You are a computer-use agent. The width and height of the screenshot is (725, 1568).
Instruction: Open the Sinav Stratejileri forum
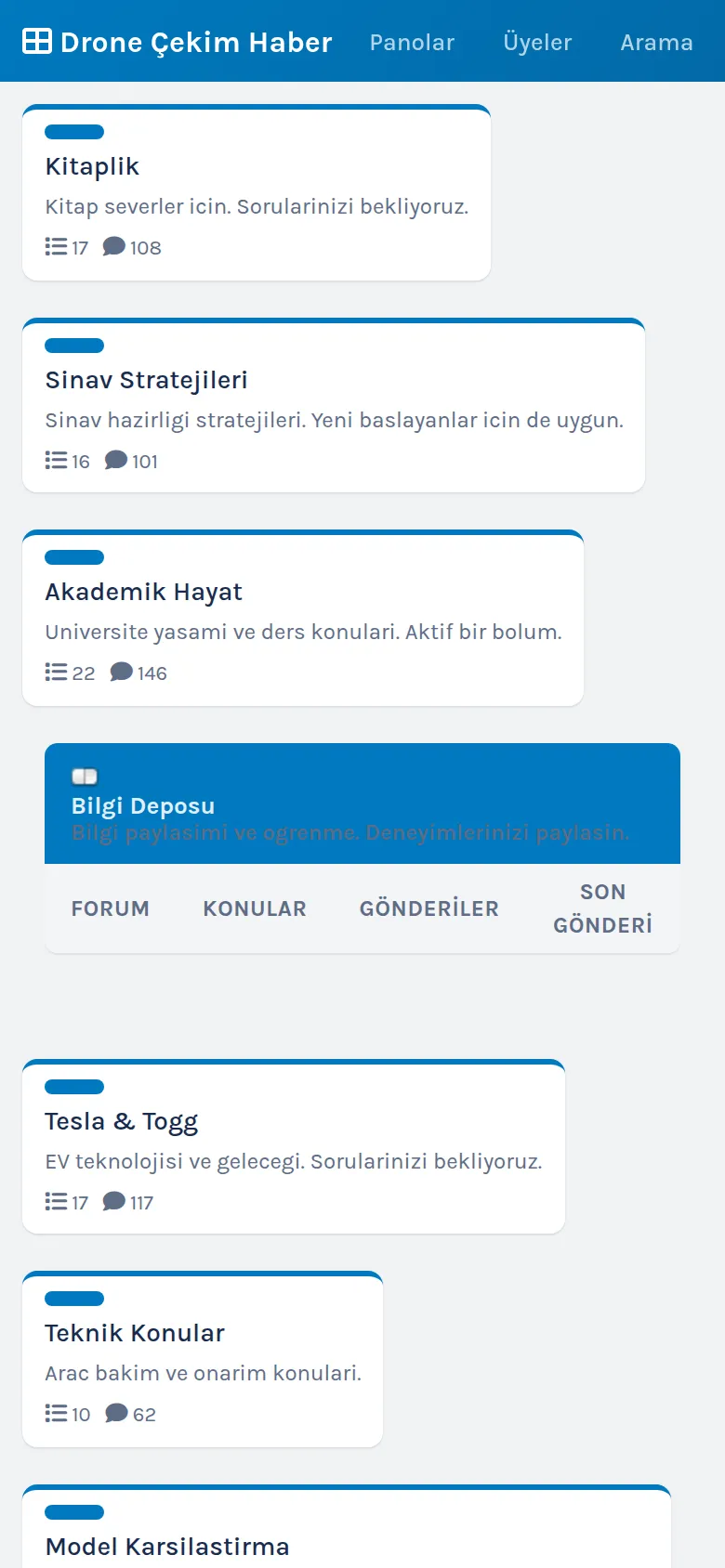coord(146,380)
